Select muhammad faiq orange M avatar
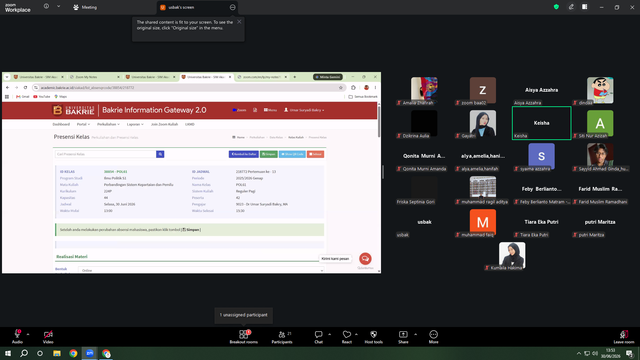 [x=483, y=222]
